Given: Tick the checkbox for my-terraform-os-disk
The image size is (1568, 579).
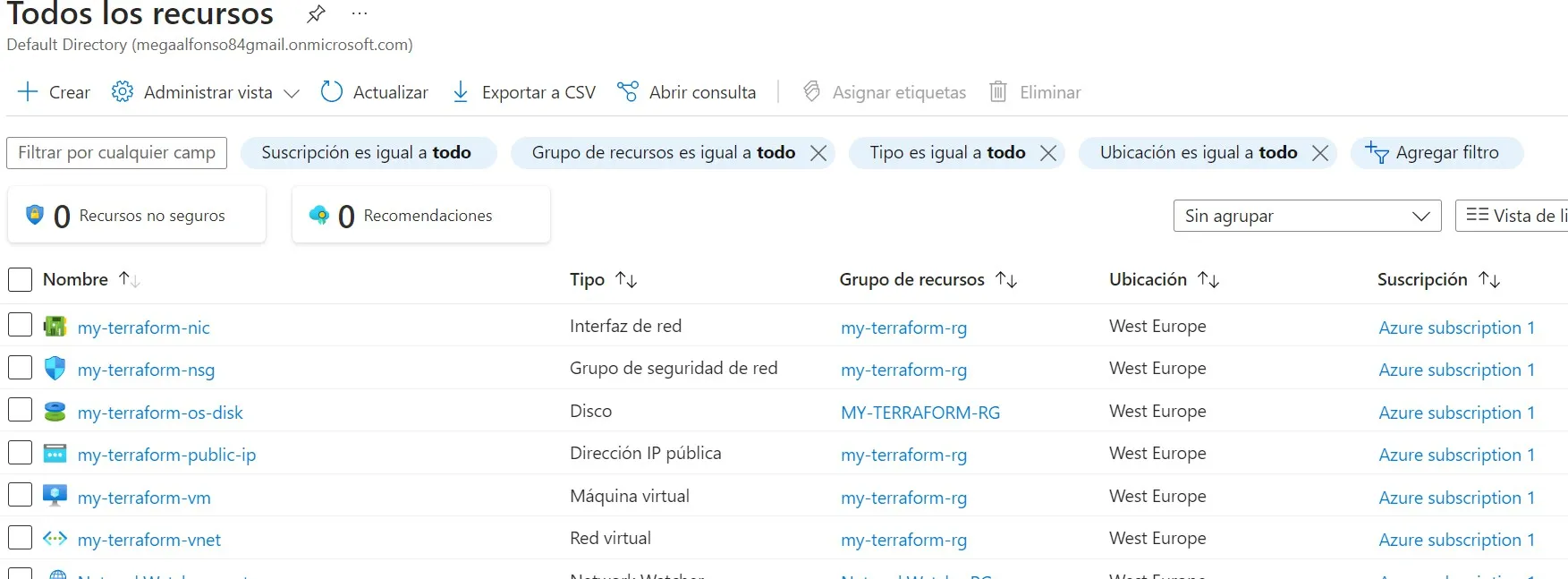Looking at the screenshot, I should click(x=20, y=410).
